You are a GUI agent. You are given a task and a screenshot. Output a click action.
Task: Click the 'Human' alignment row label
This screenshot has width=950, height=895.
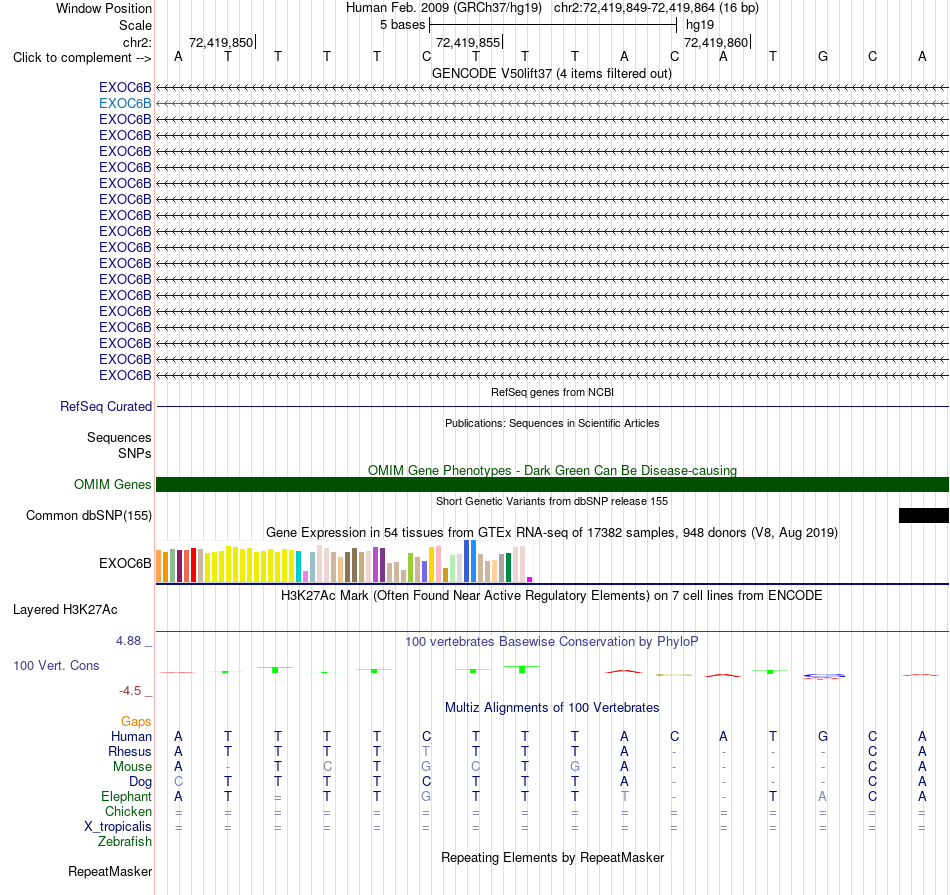point(131,736)
